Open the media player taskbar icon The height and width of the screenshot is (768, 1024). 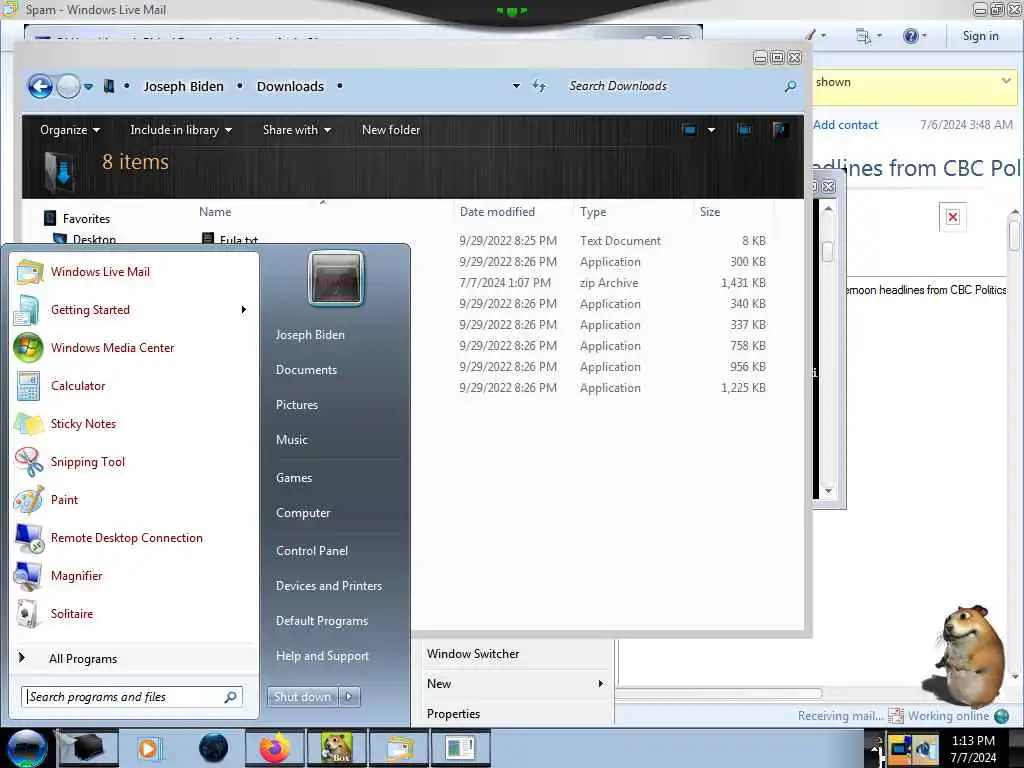(149, 748)
